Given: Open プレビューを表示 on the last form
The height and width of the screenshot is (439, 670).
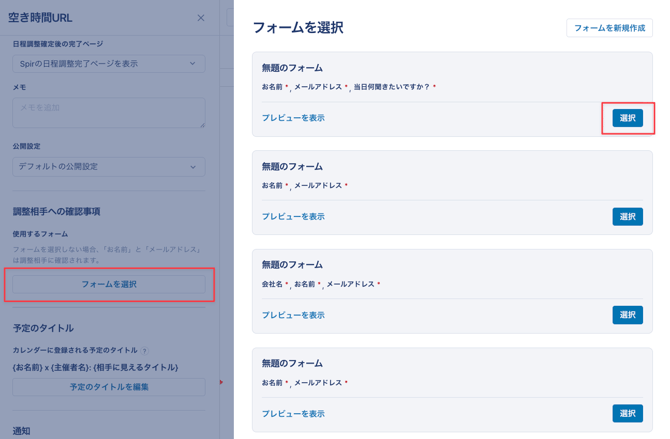Looking at the screenshot, I should pos(293,414).
